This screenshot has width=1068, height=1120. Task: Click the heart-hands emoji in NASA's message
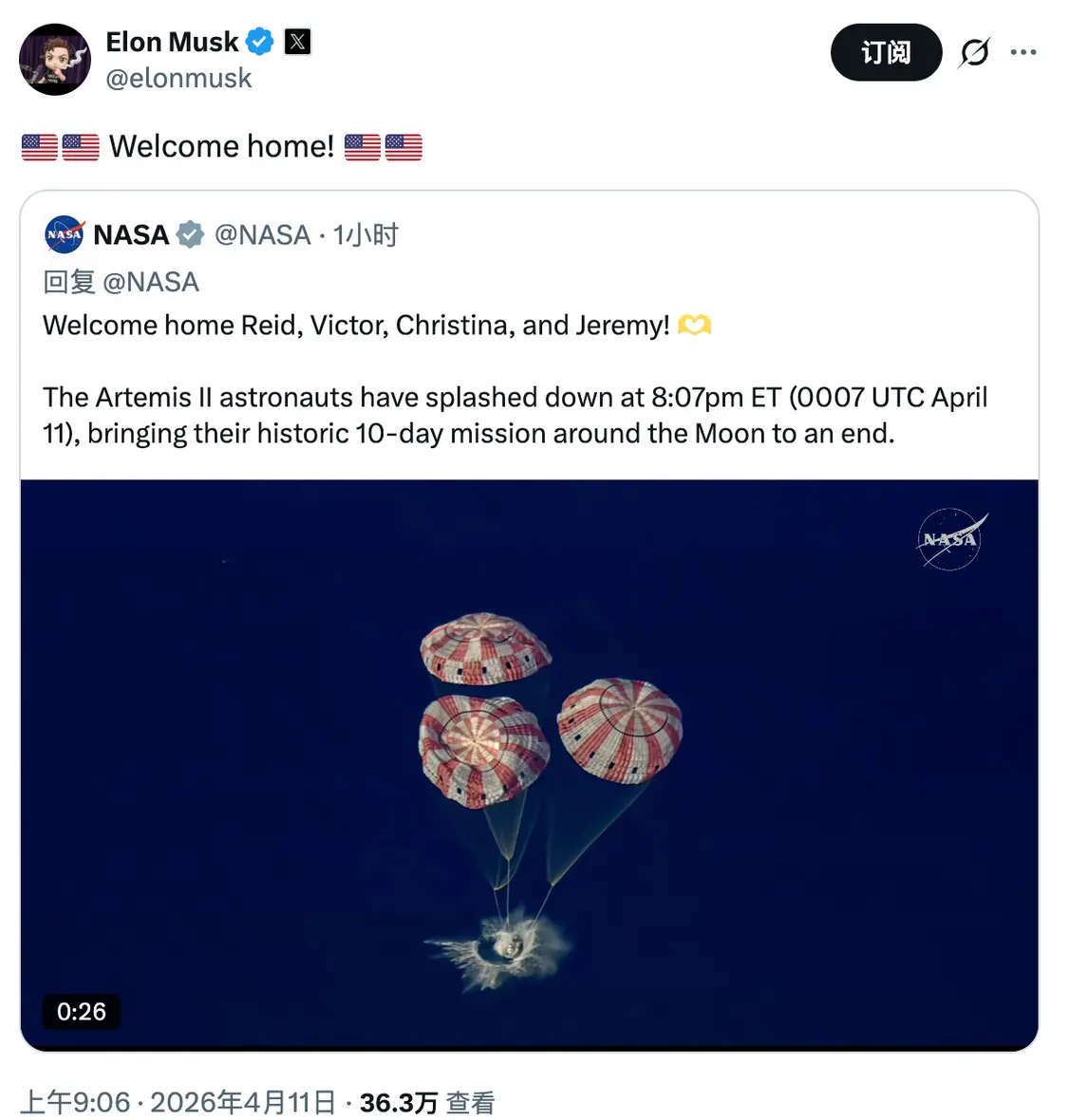pos(692,325)
